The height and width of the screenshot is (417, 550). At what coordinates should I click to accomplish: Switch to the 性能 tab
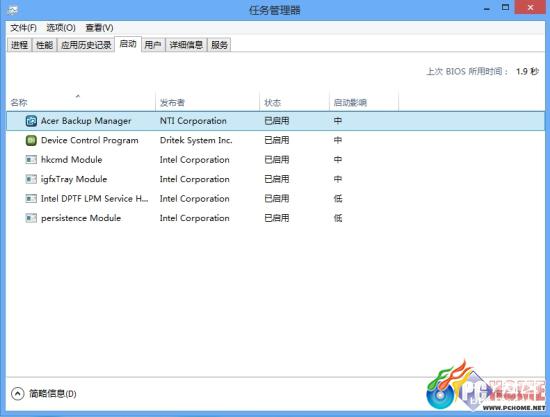coord(45,45)
